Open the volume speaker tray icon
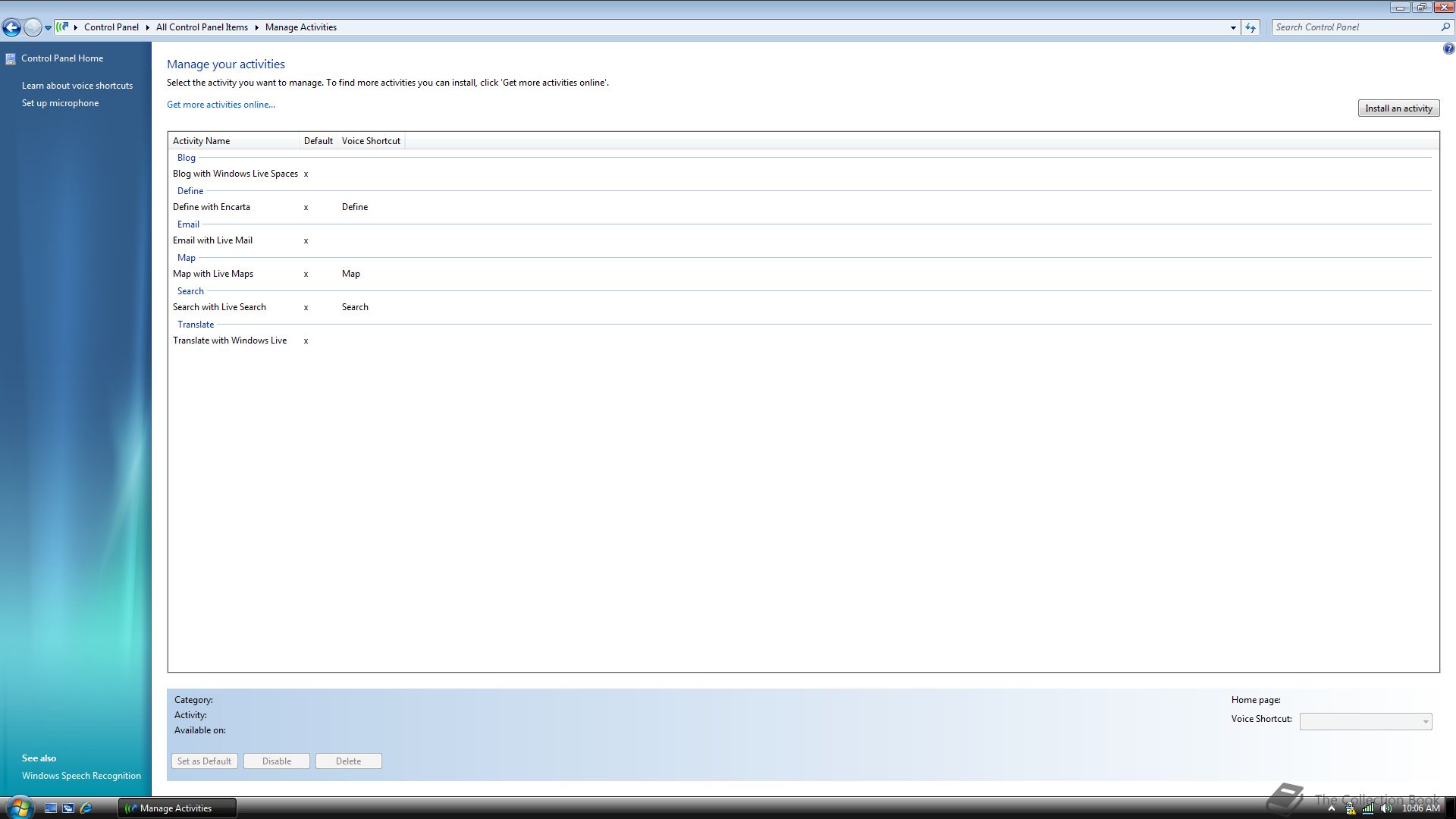The image size is (1456, 819). tap(1386, 808)
